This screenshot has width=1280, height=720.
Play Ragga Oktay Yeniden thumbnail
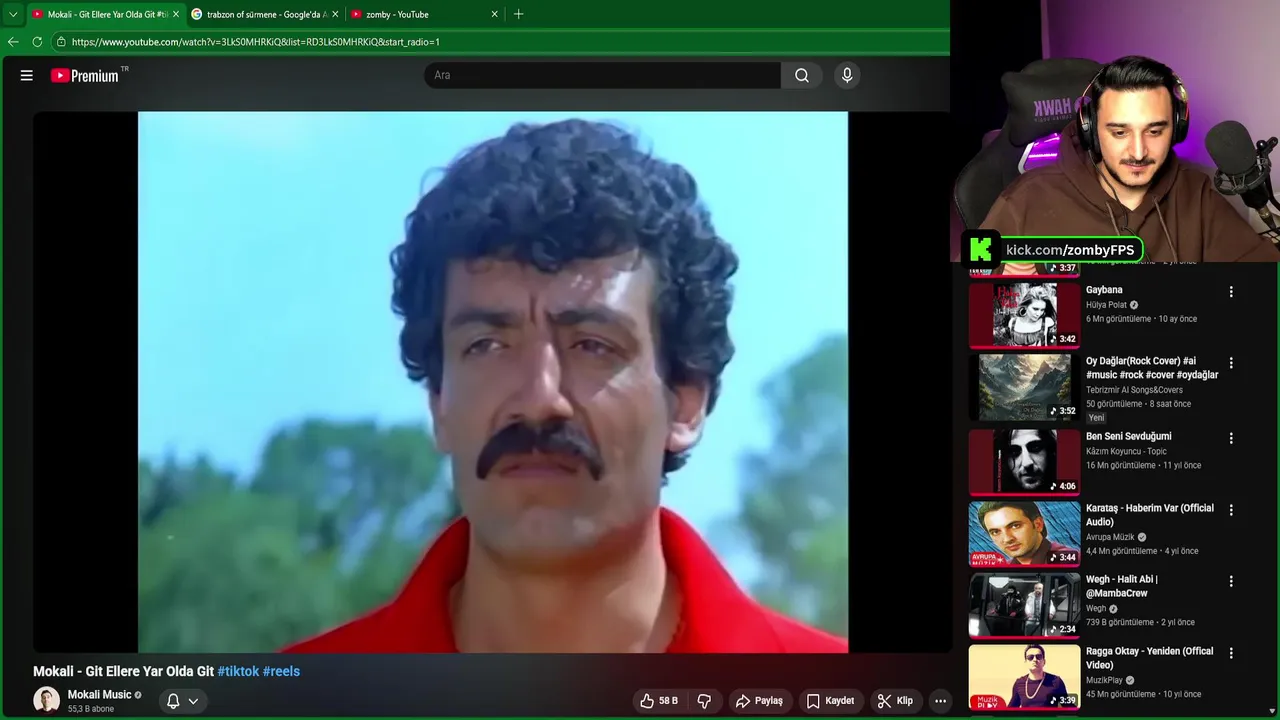(x=1024, y=677)
